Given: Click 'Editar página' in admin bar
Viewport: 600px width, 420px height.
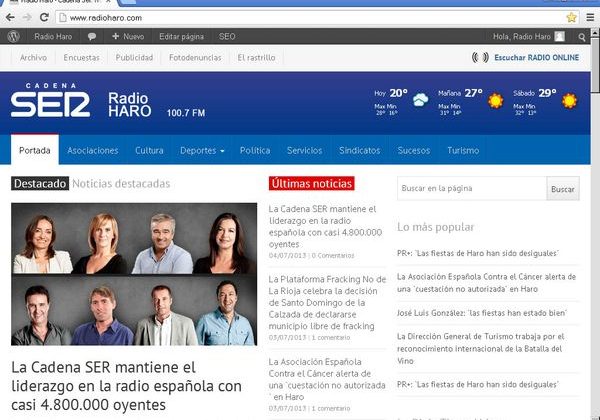Looking at the screenshot, I should point(181,36).
